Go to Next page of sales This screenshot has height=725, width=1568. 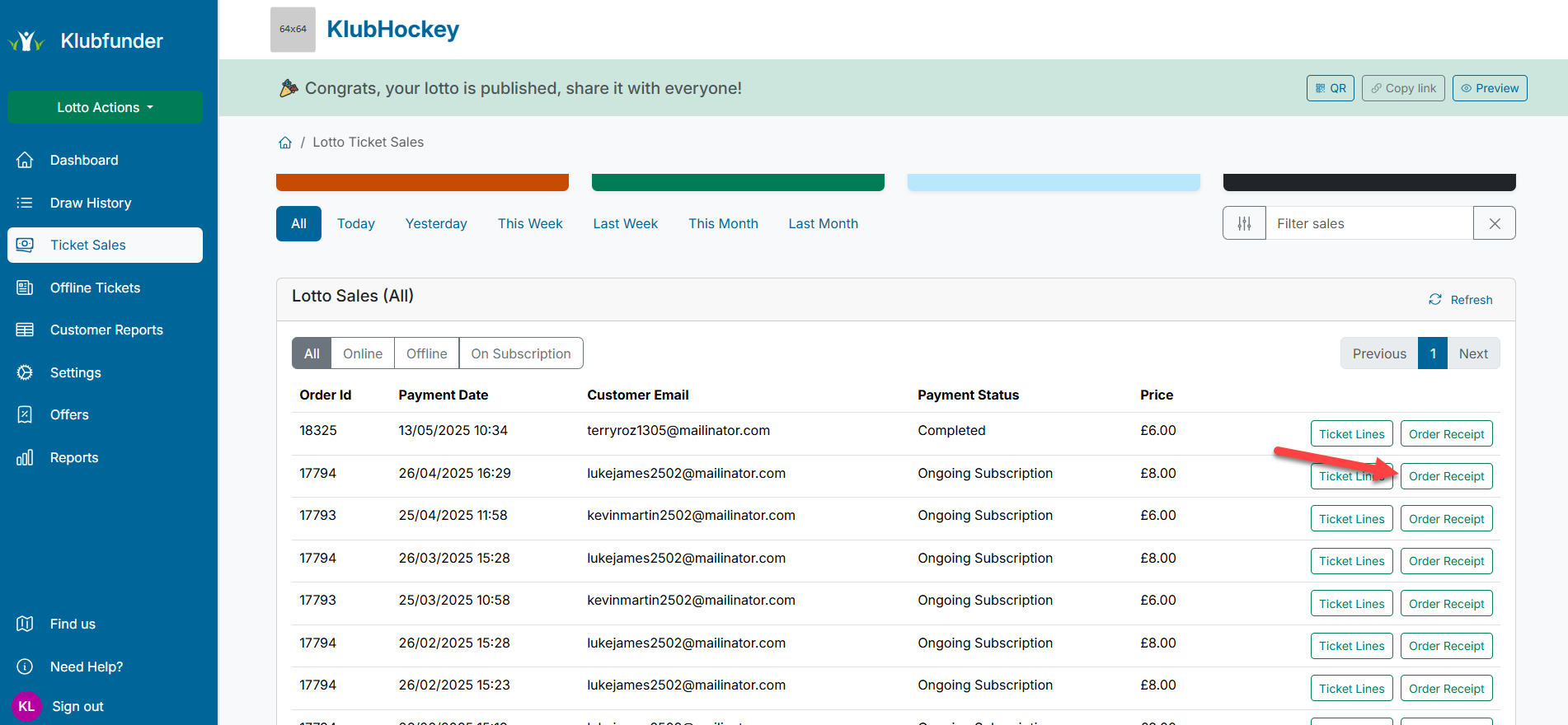pyautogui.click(x=1472, y=353)
